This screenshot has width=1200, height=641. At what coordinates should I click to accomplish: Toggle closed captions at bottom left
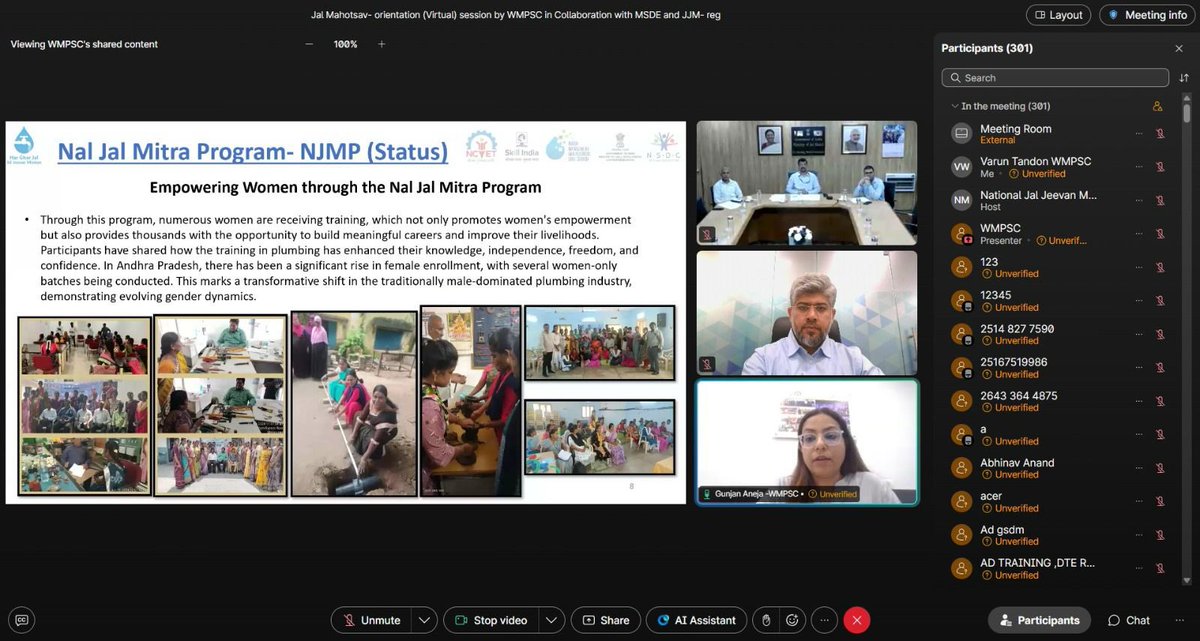[x=22, y=620]
